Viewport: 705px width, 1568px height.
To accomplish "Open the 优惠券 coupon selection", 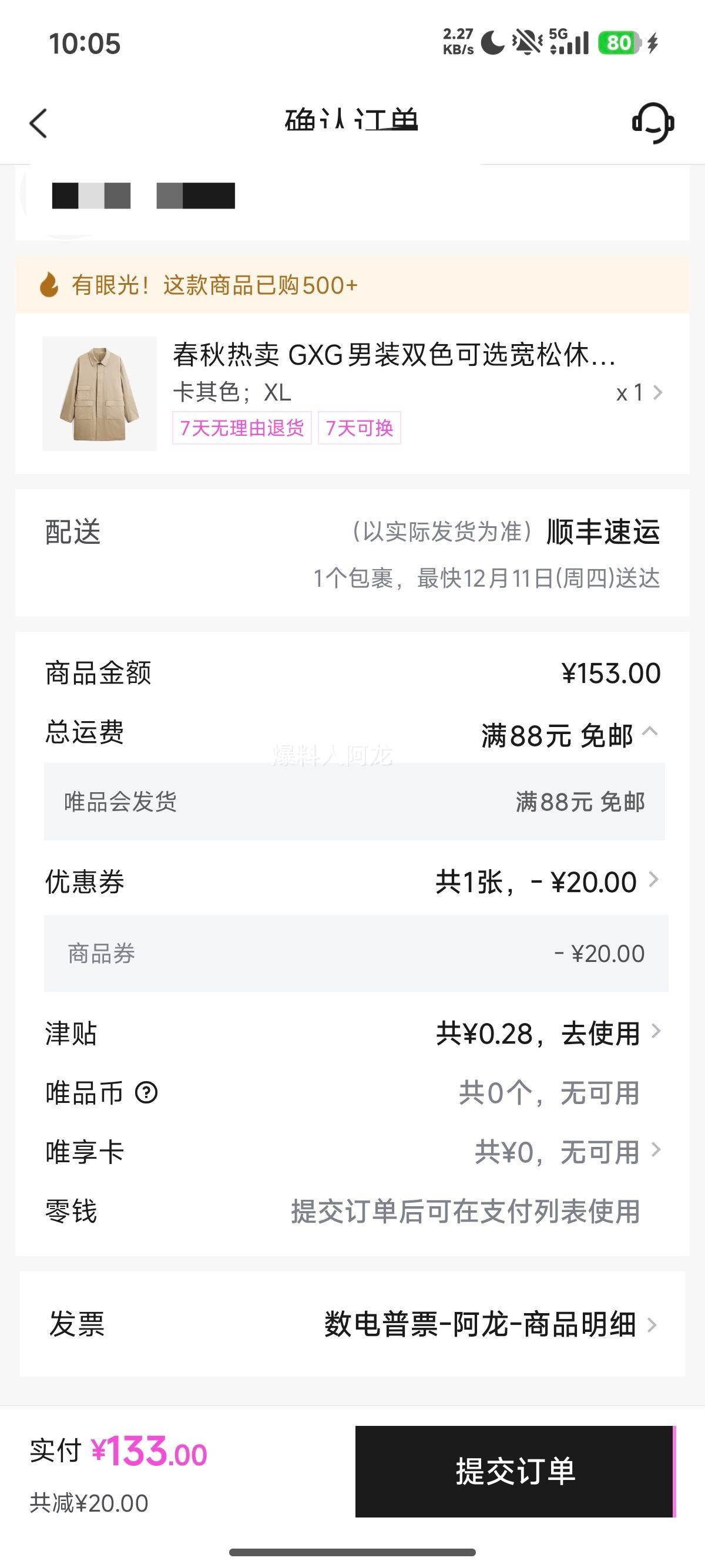I will pos(653,880).
